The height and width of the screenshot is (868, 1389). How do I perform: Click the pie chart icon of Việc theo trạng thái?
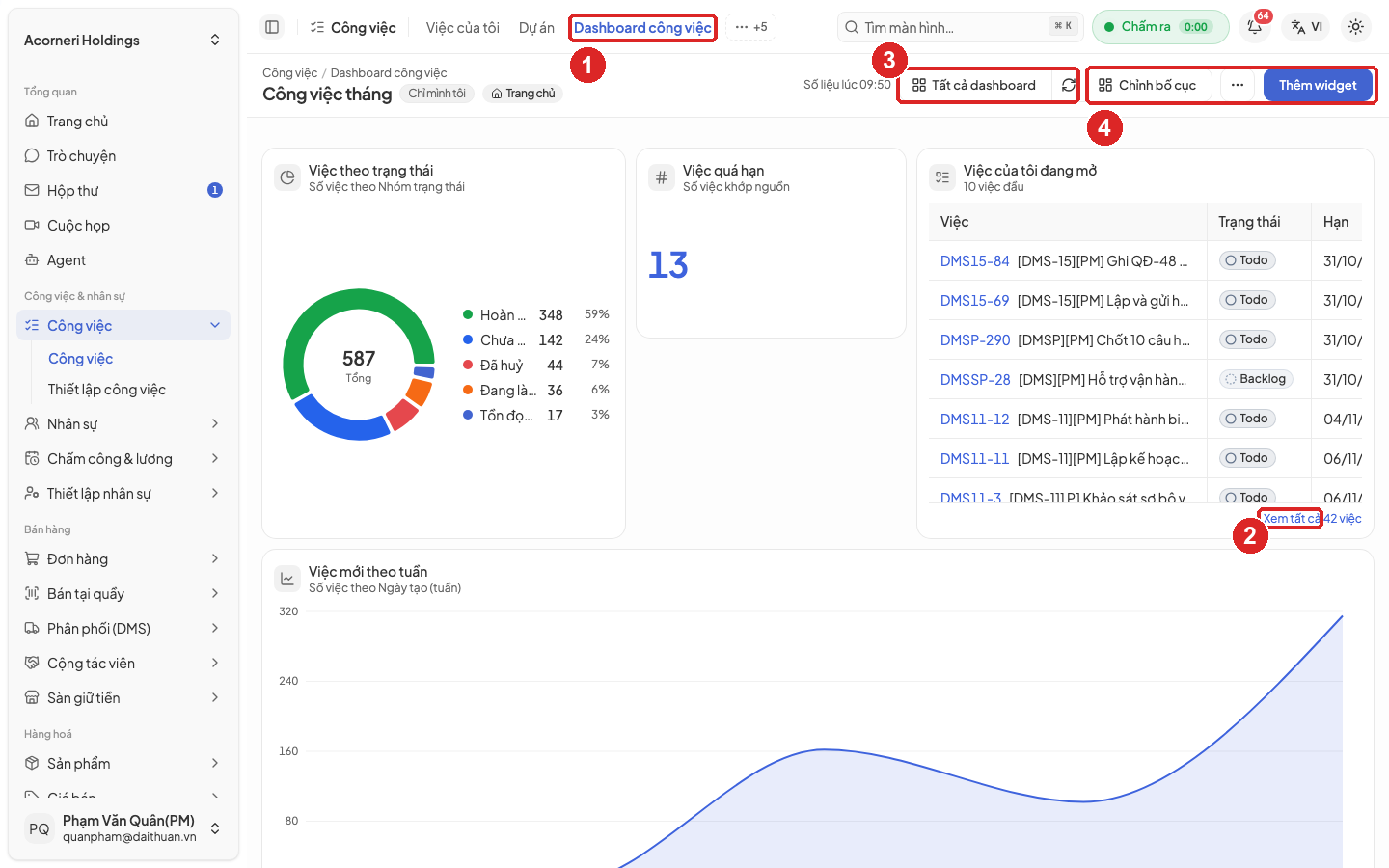(287, 177)
